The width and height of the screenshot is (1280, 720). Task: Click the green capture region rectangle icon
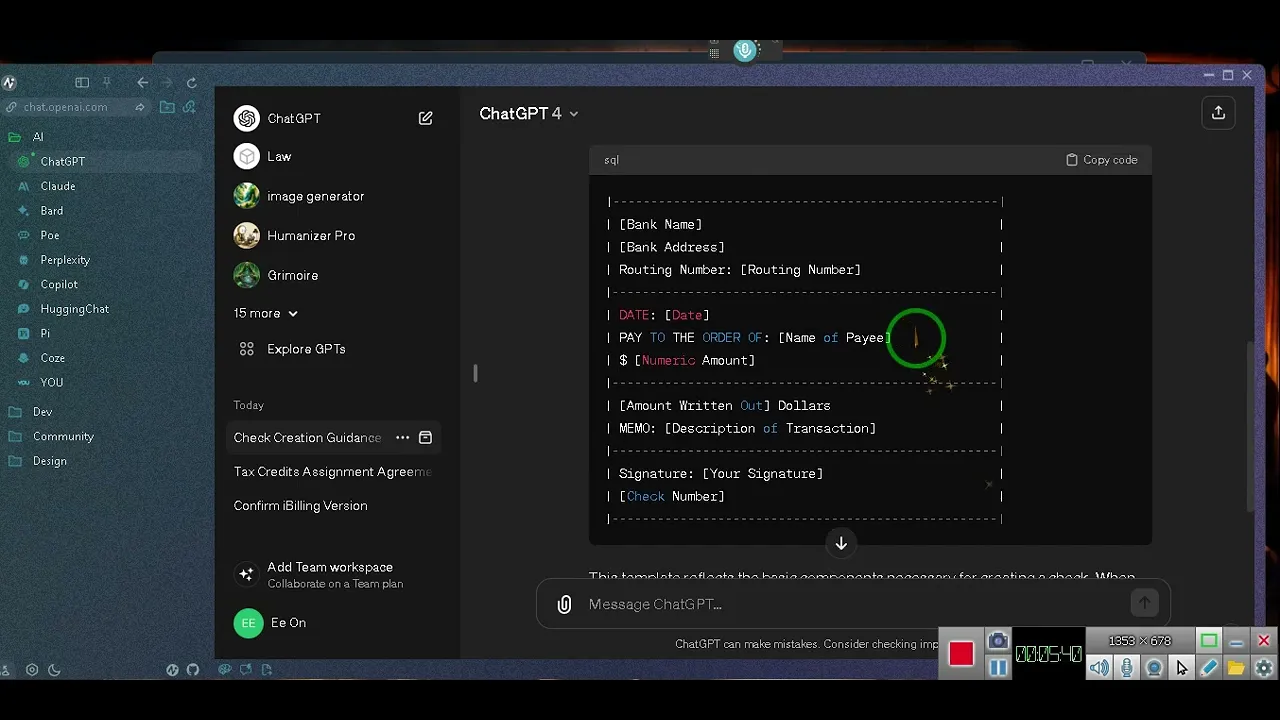pyautogui.click(x=1209, y=641)
